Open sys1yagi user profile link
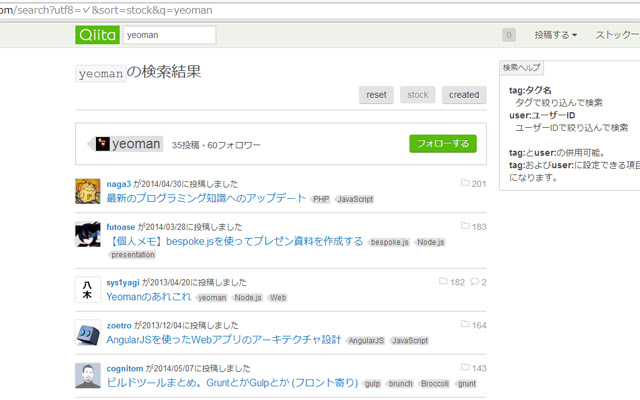 tap(123, 282)
